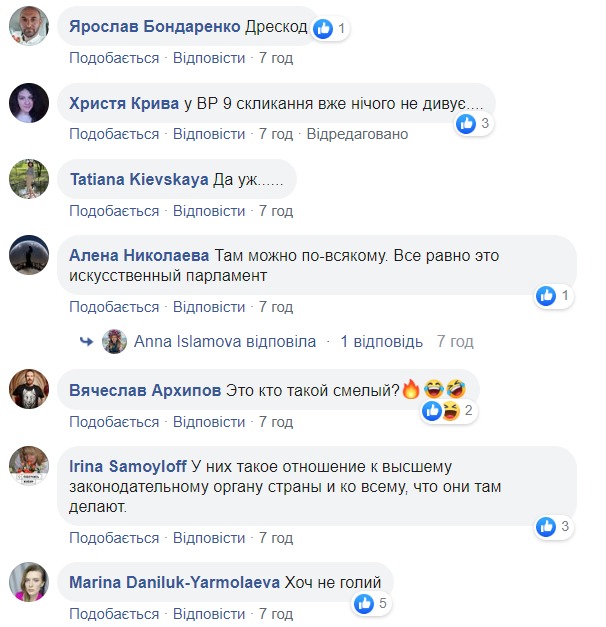Open Anna Islamova's small avatar
The width and height of the screenshot is (606, 627).
tap(114, 341)
